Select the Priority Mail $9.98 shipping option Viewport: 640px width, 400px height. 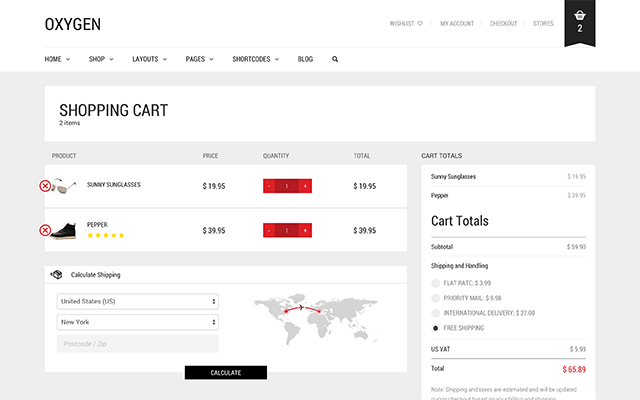[436, 298]
